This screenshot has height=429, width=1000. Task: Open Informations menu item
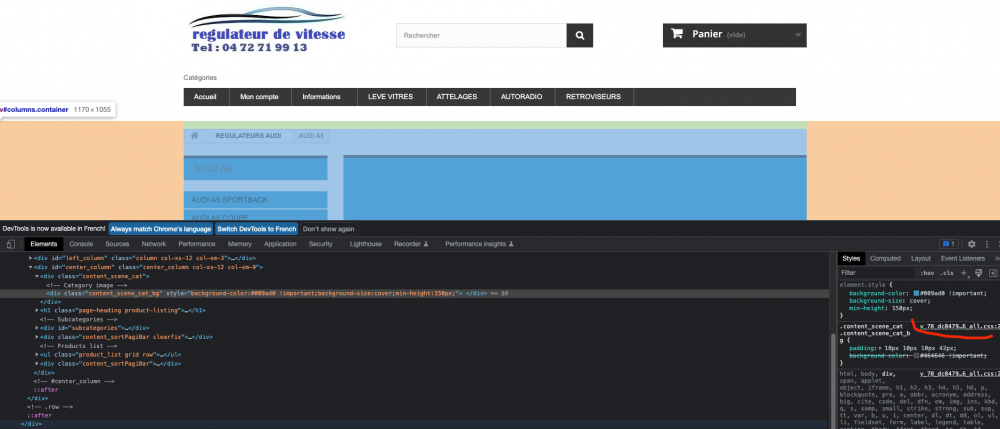tap(321, 97)
